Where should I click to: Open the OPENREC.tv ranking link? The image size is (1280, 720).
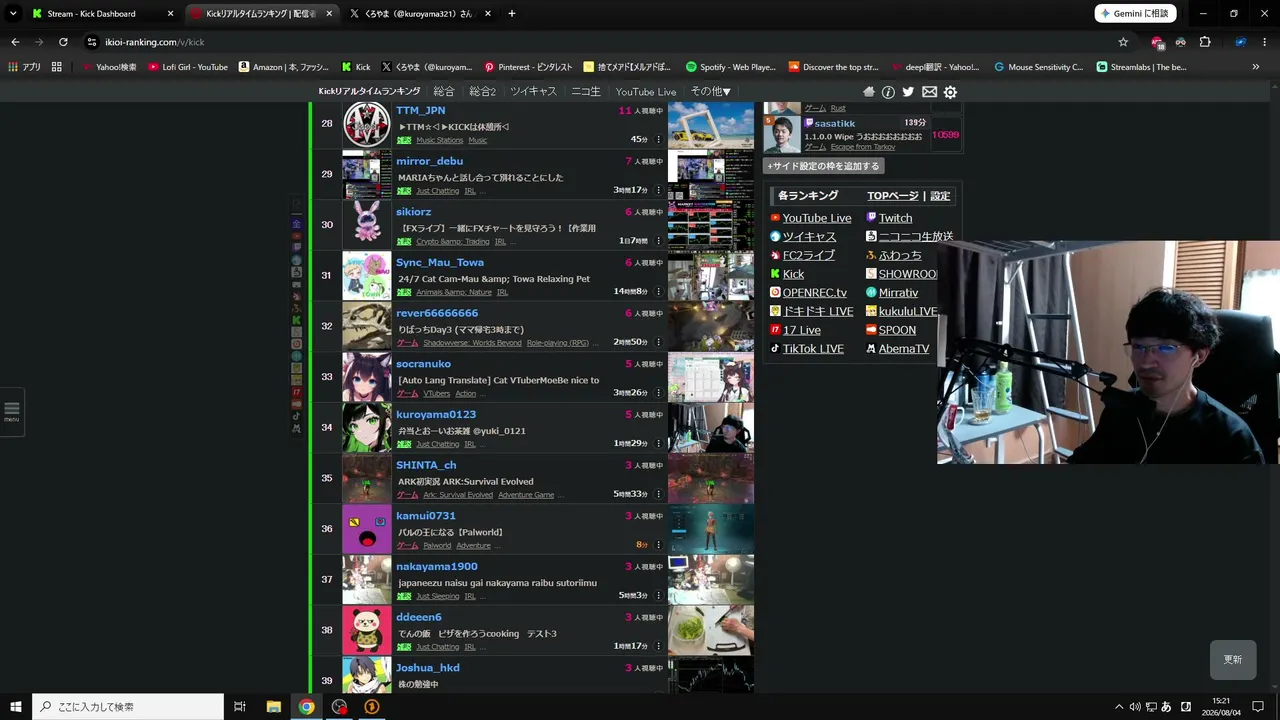(x=814, y=293)
